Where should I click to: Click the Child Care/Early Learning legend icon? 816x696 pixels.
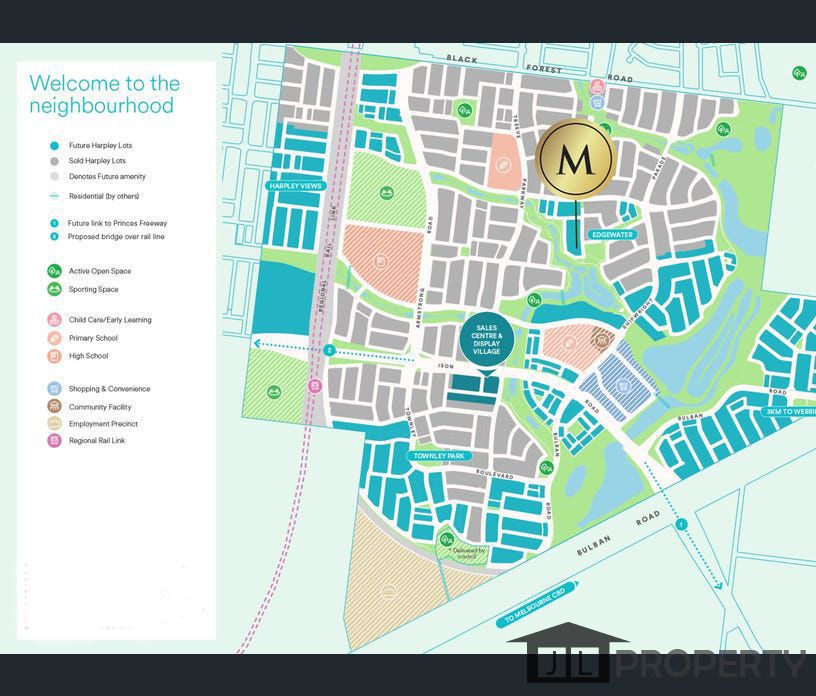(x=53, y=320)
